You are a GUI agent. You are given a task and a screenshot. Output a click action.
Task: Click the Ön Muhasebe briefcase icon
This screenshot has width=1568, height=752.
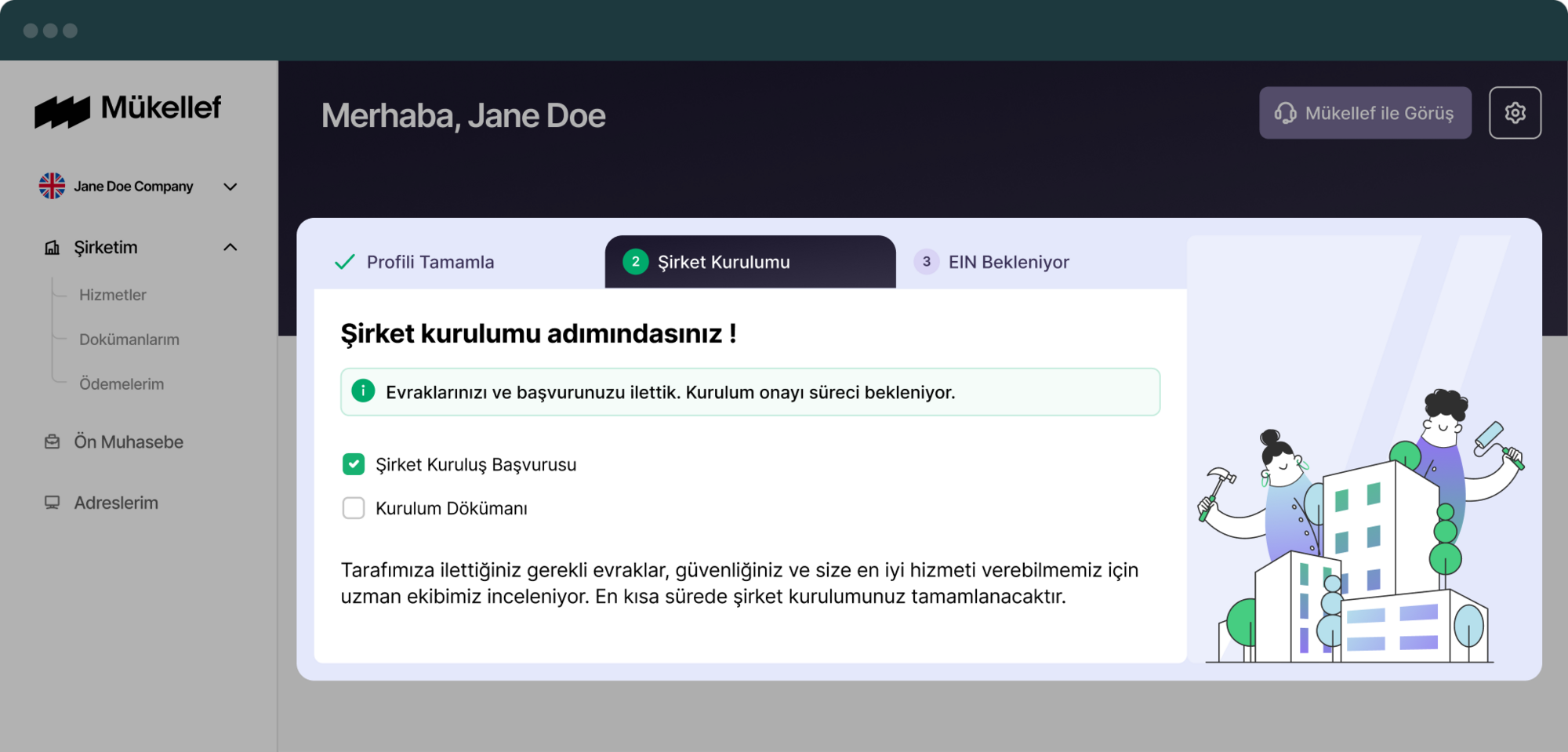(53, 441)
